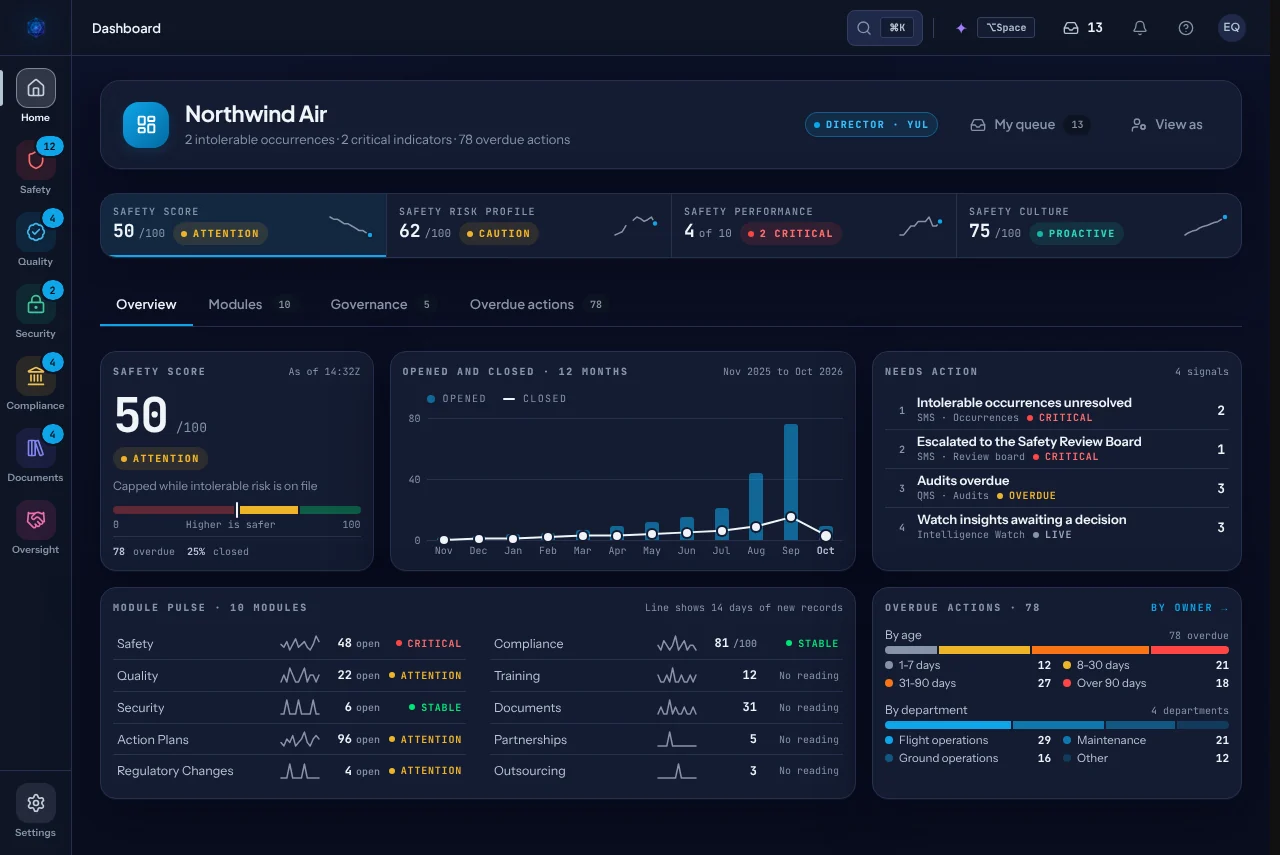Open the Partnerships module row
1280x855 pixels.
pos(666,740)
